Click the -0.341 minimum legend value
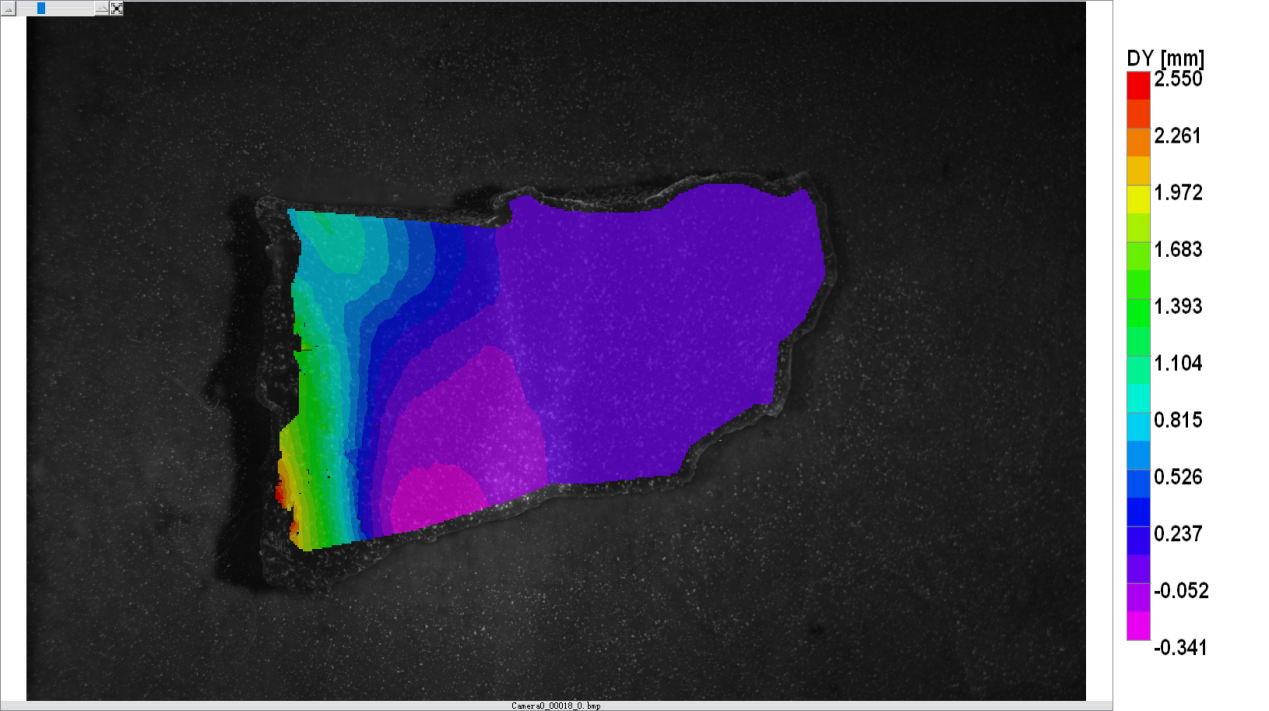The width and height of the screenshot is (1269, 711). pyautogui.click(x=1180, y=648)
